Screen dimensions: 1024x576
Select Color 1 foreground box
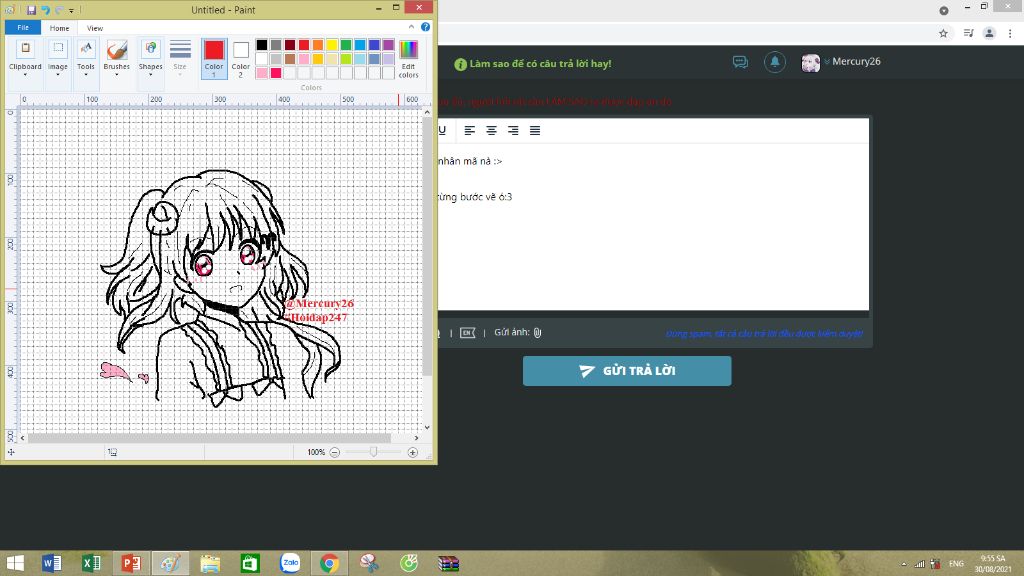(x=214, y=59)
